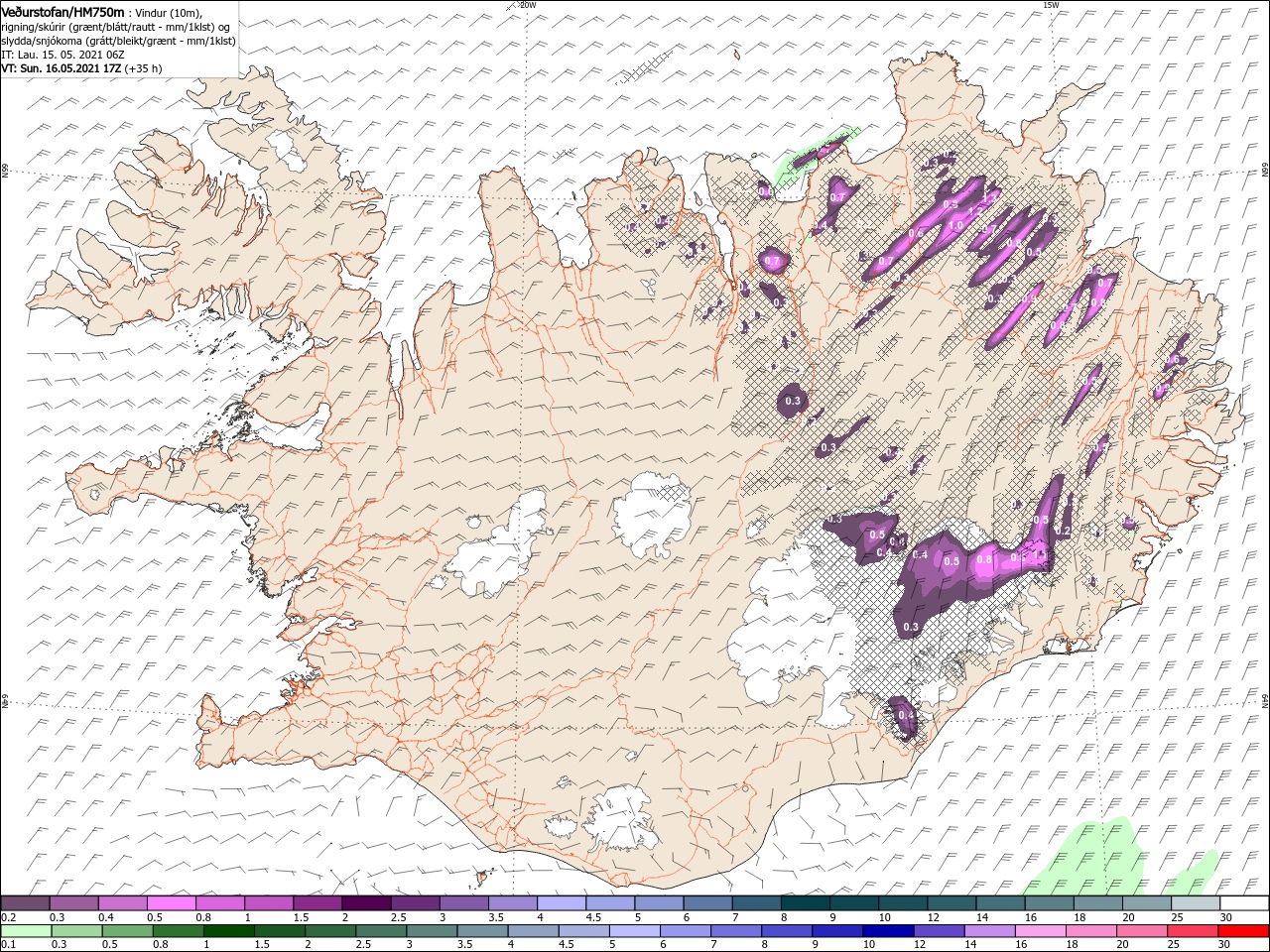1270x952 pixels.
Task: Click the '15W' longitude label at top
Action: pyautogui.click(x=1051, y=5)
